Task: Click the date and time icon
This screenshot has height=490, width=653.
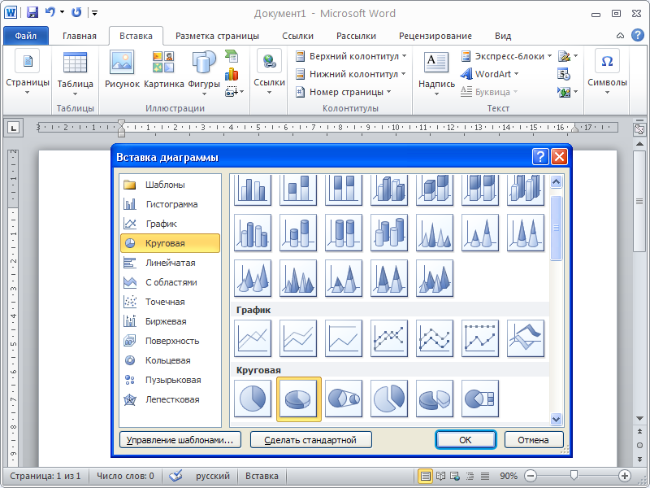Action: (x=564, y=74)
